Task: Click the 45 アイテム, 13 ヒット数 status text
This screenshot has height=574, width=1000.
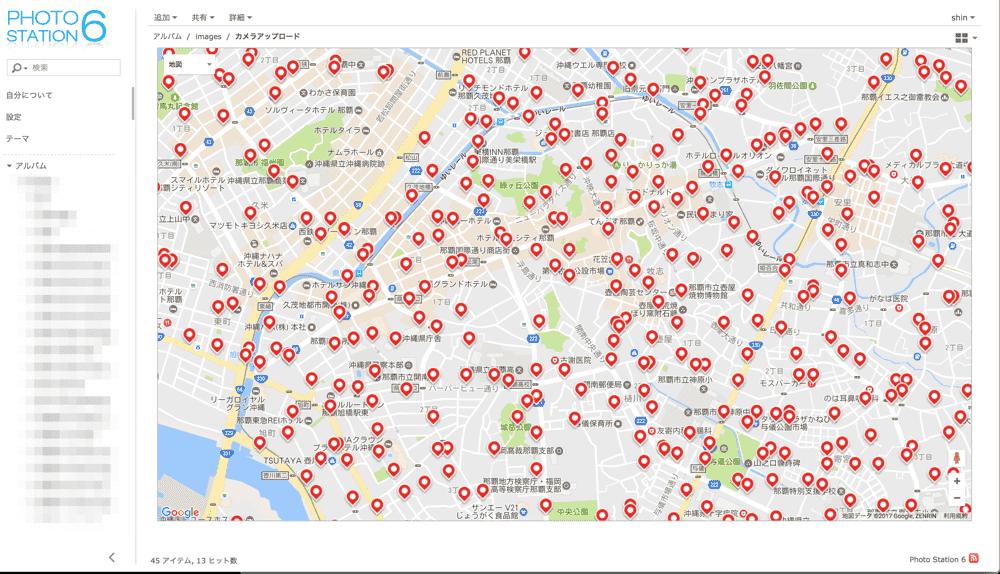Action: click(x=194, y=561)
